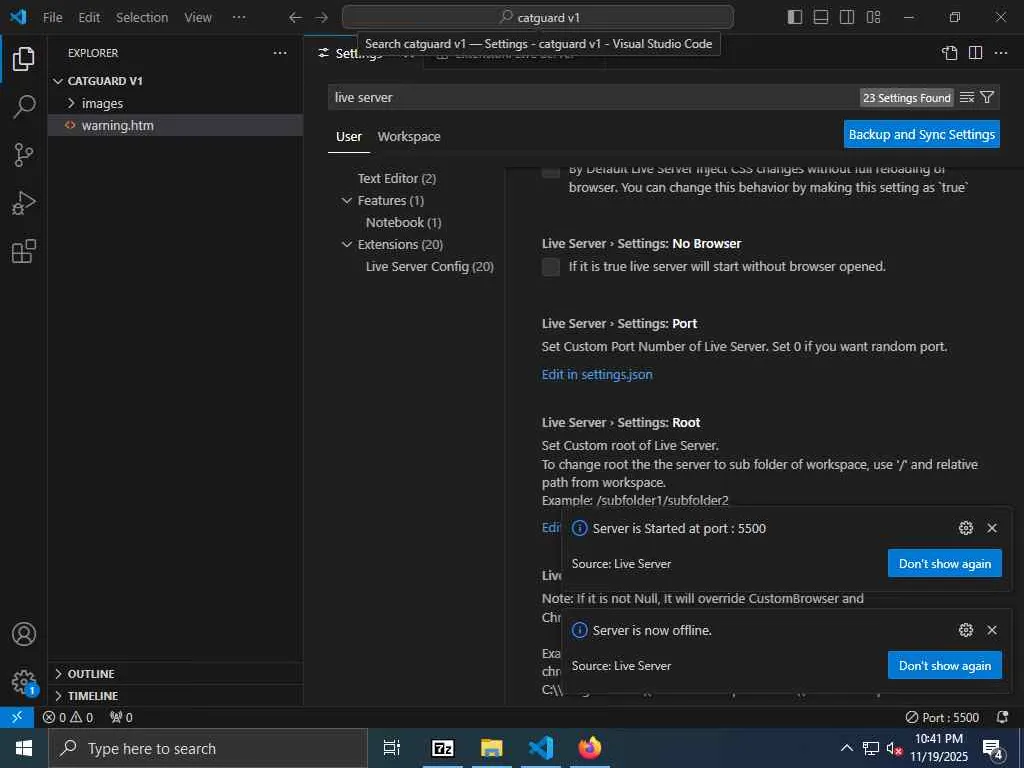Open the View menu

198,18
